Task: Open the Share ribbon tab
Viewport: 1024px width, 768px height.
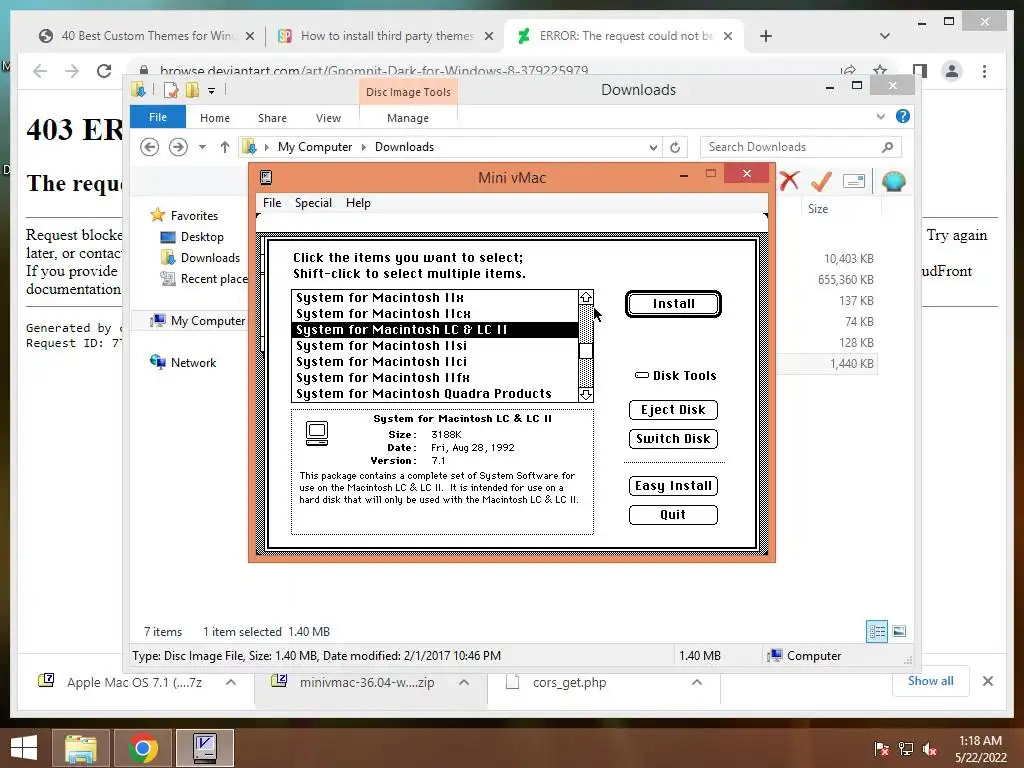Action: (x=272, y=118)
